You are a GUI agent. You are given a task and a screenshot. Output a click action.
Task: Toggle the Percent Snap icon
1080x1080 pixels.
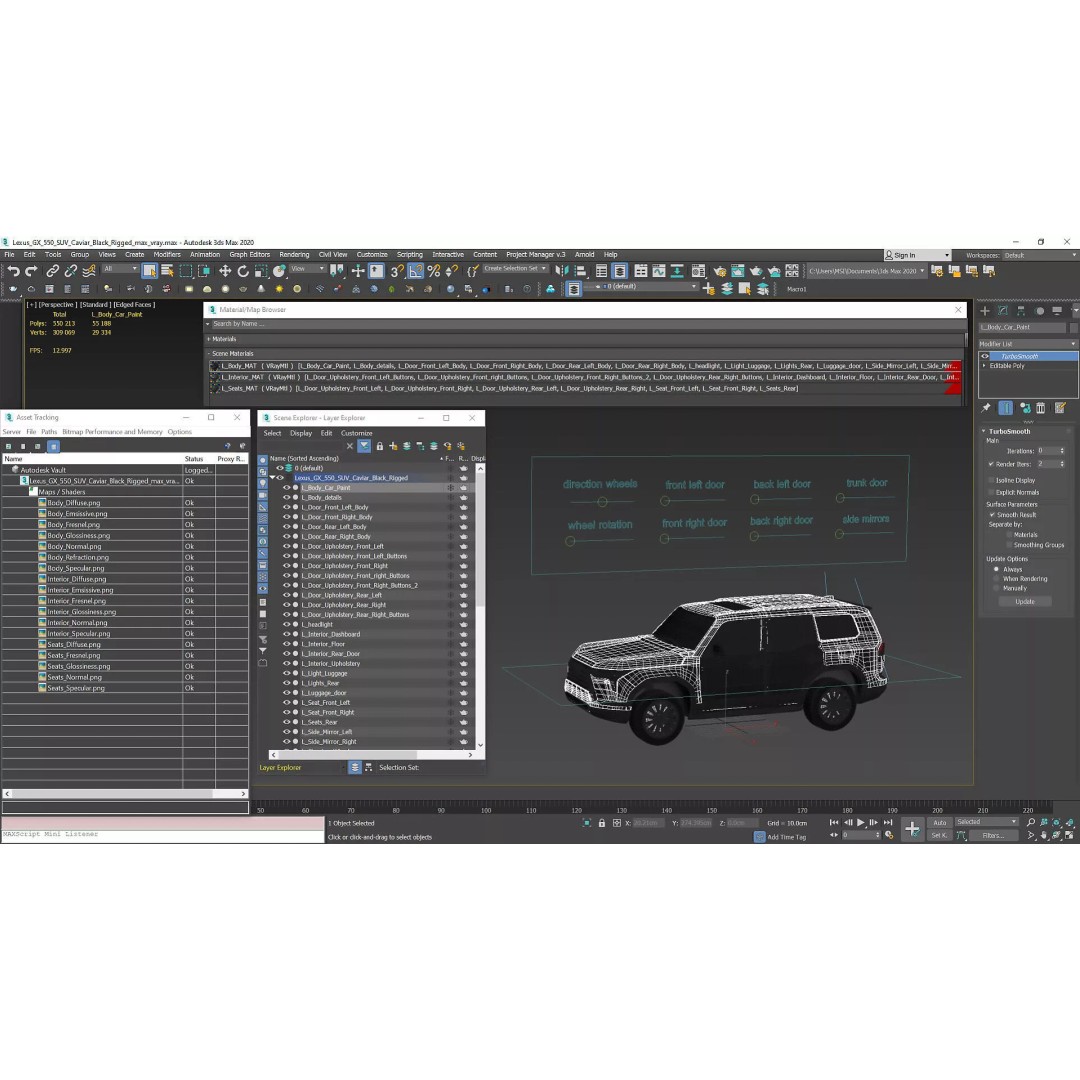pos(433,271)
